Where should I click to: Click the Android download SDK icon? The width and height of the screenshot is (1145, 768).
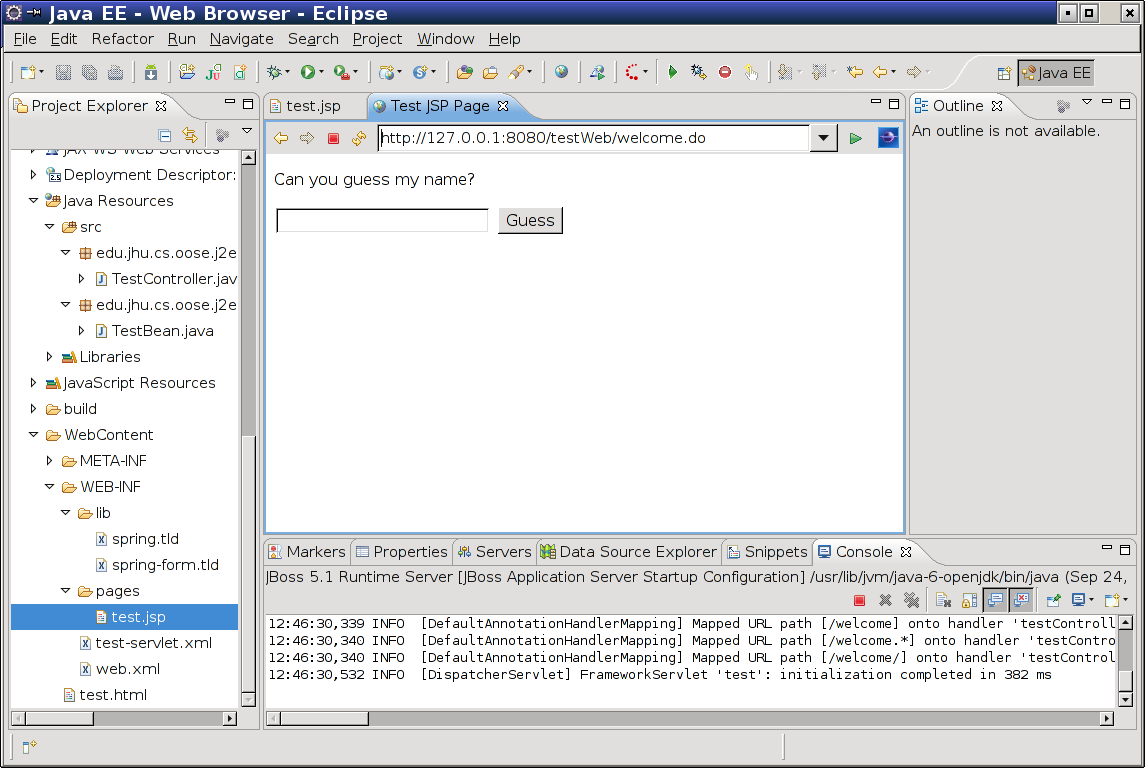[150, 72]
